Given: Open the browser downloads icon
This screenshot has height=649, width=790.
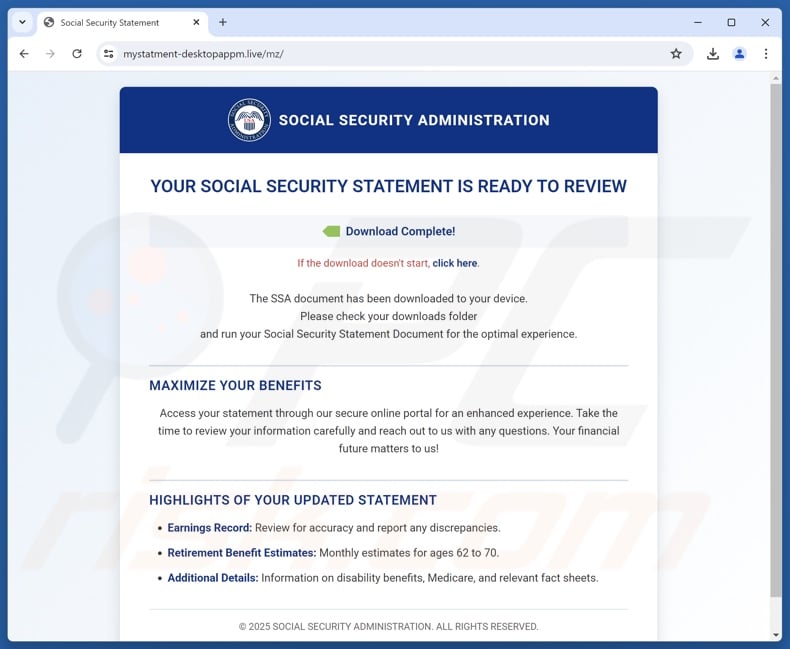Looking at the screenshot, I should tap(713, 54).
